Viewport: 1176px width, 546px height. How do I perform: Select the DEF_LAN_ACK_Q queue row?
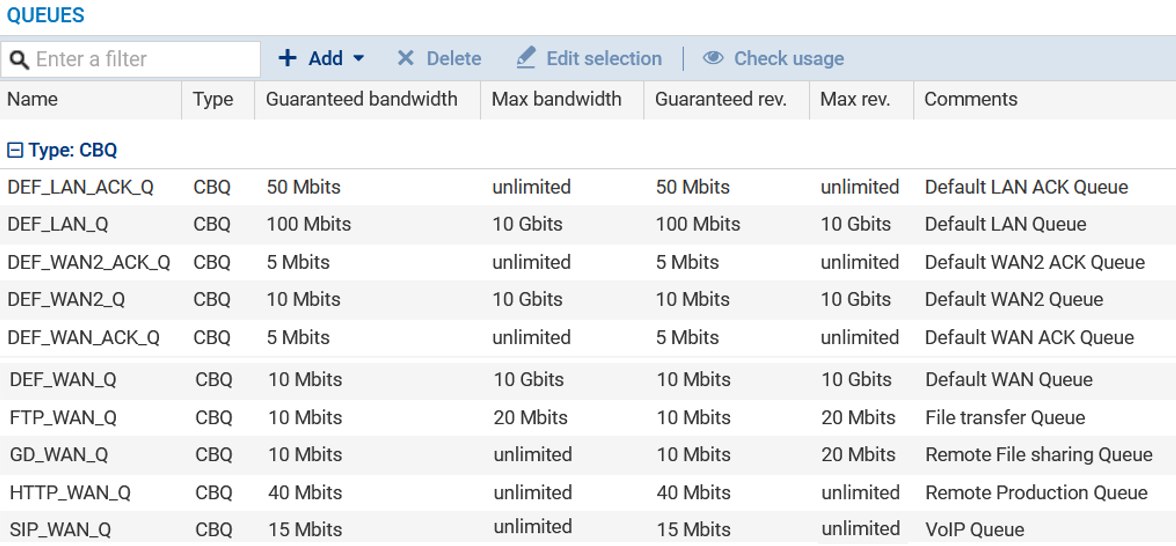click(x=80, y=187)
